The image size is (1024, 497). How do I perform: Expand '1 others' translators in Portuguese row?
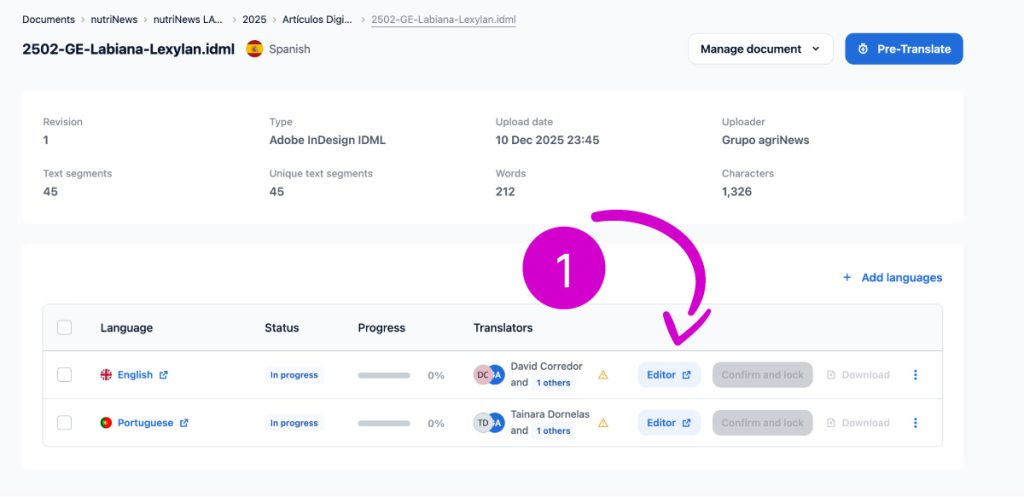(553, 431)
